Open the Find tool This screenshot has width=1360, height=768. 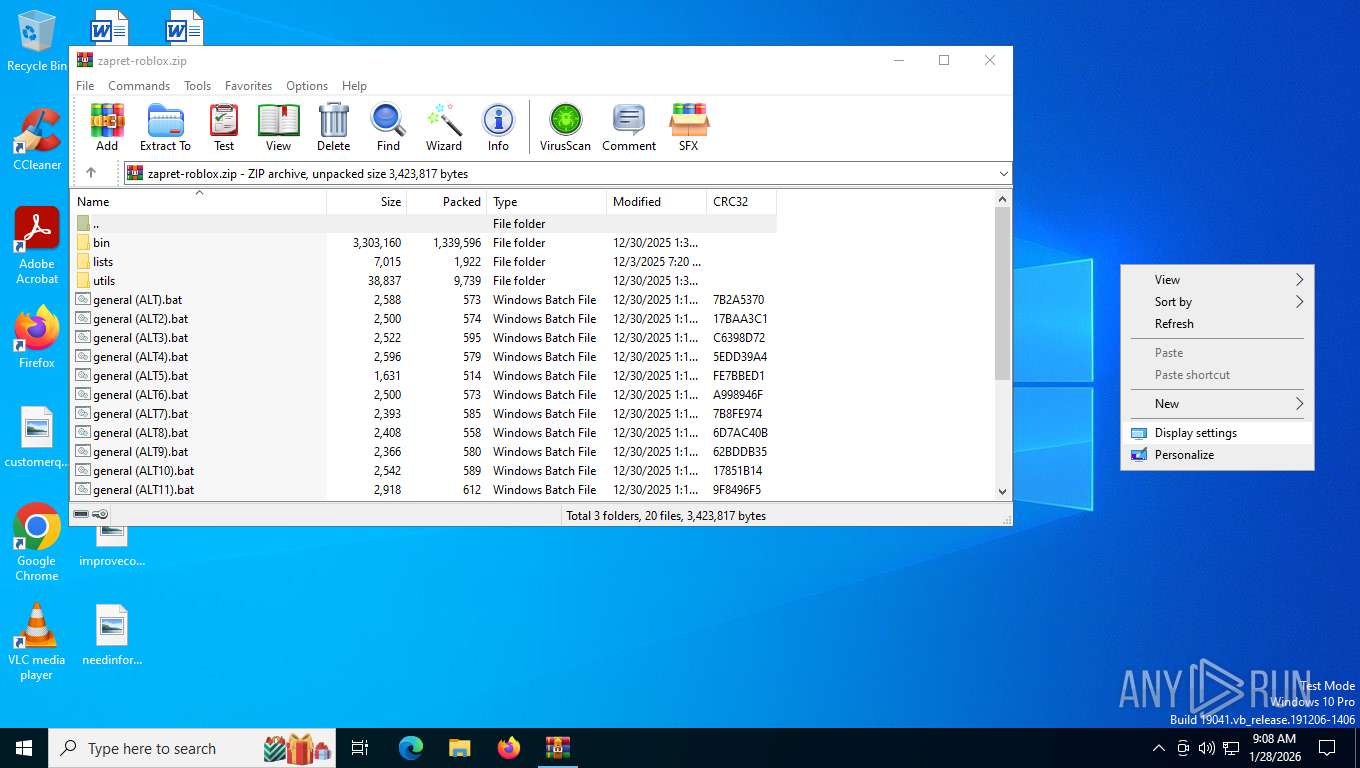click(x=388, y=127)
